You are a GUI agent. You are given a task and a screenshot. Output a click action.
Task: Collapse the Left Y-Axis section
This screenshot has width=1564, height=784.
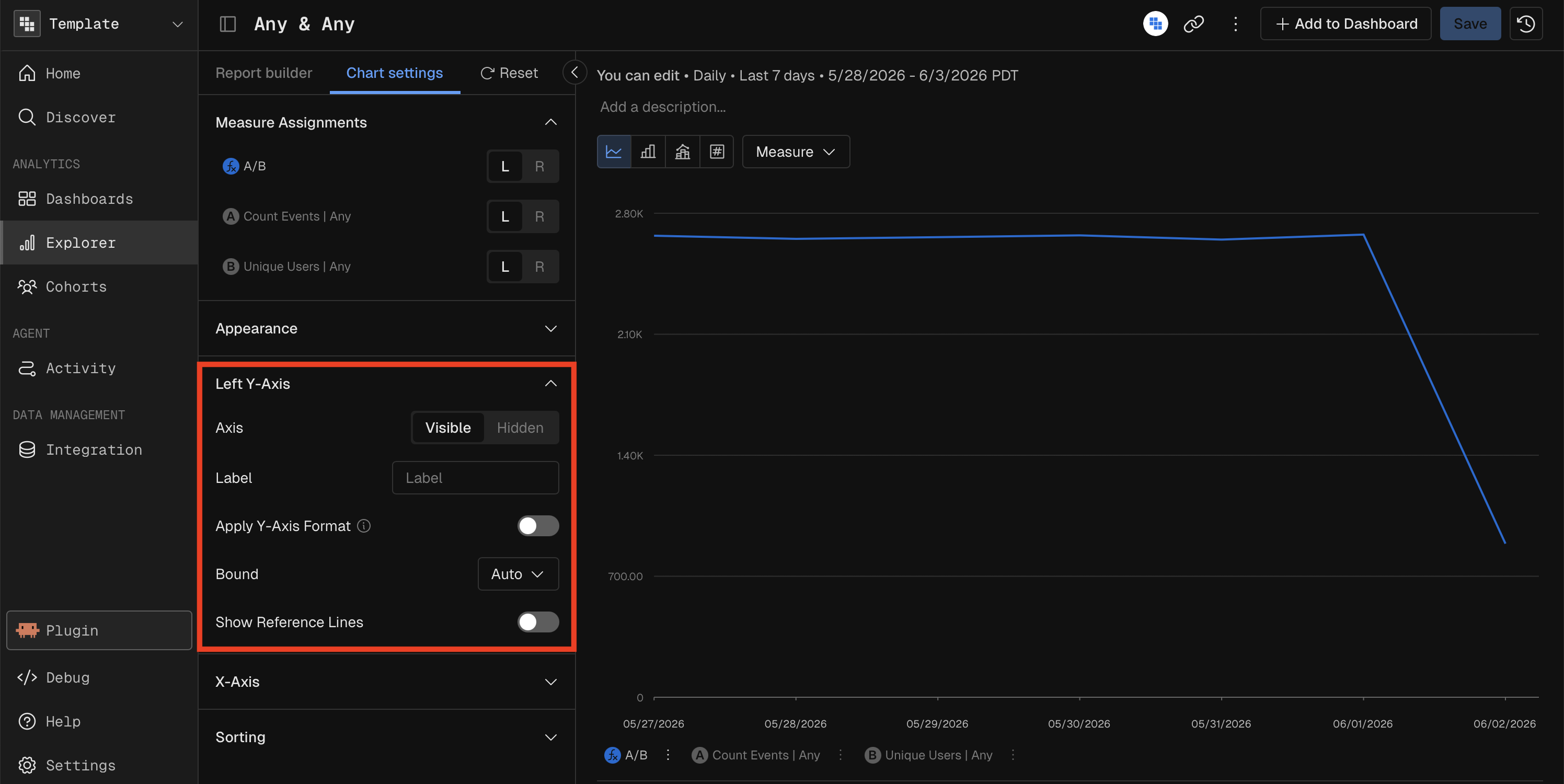click(x=550, y=383)
